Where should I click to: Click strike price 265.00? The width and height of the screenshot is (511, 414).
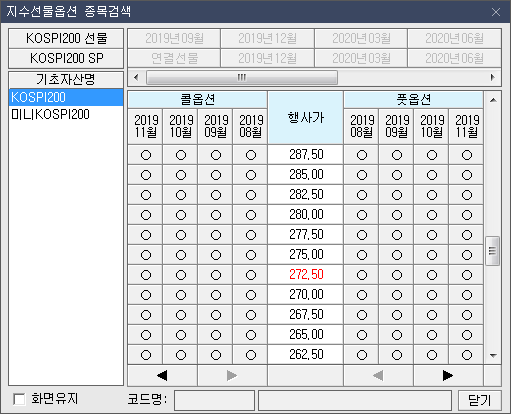[x=306, y=335]
